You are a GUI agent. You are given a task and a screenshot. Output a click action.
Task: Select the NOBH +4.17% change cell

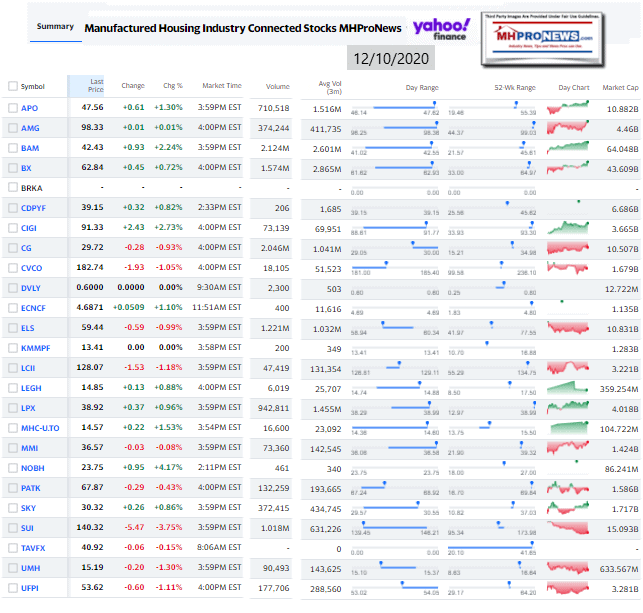169,467
